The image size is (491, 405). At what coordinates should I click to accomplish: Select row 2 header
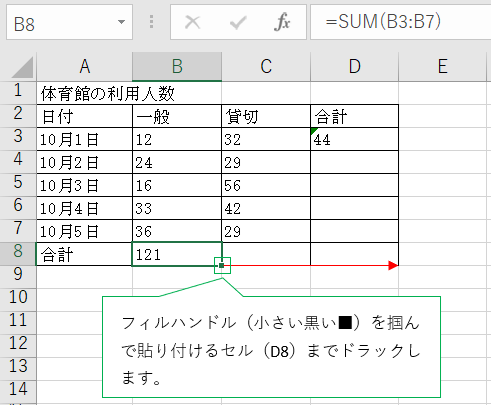[x=18, y=116]
